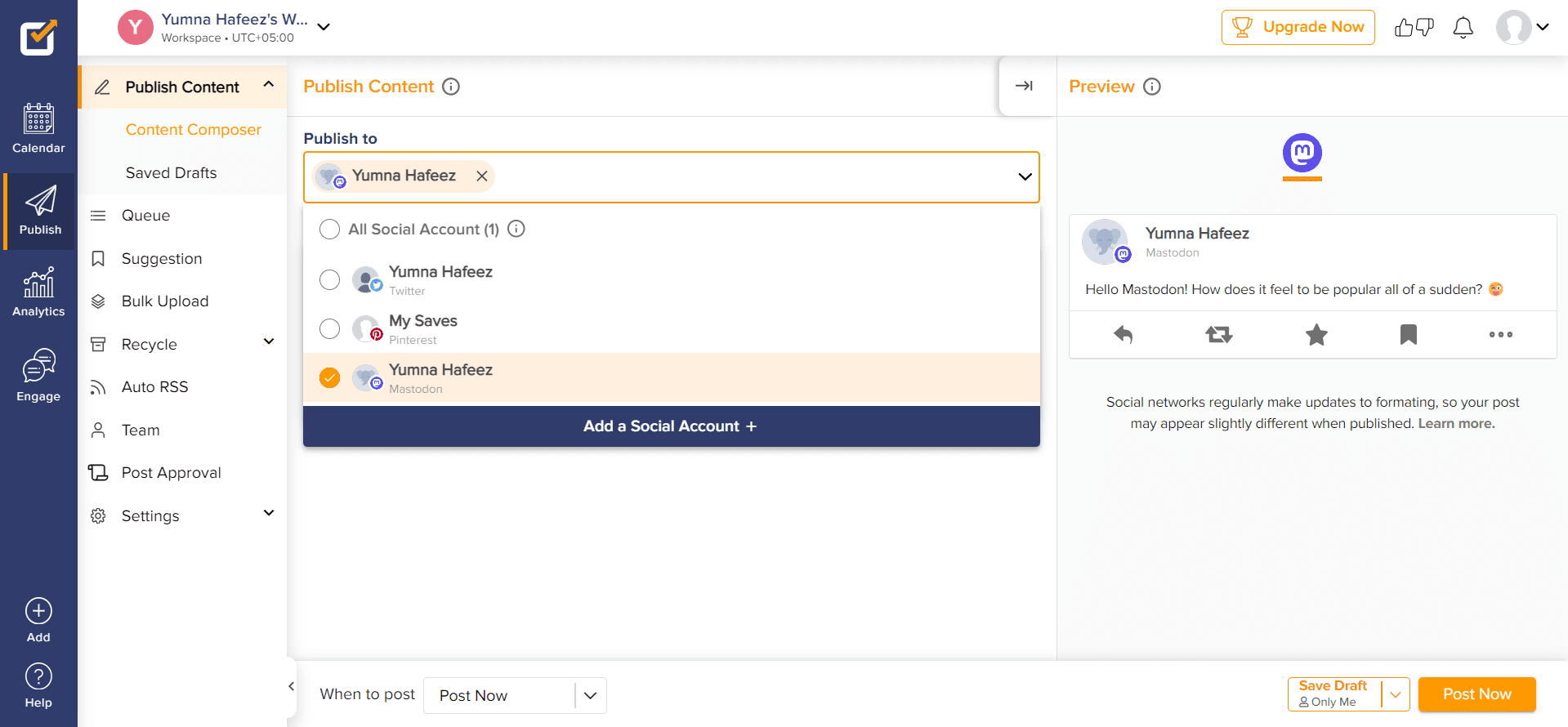
Task: Uncheck the Yumna Hafeez Mastodon account
Action: pos(329,378)
